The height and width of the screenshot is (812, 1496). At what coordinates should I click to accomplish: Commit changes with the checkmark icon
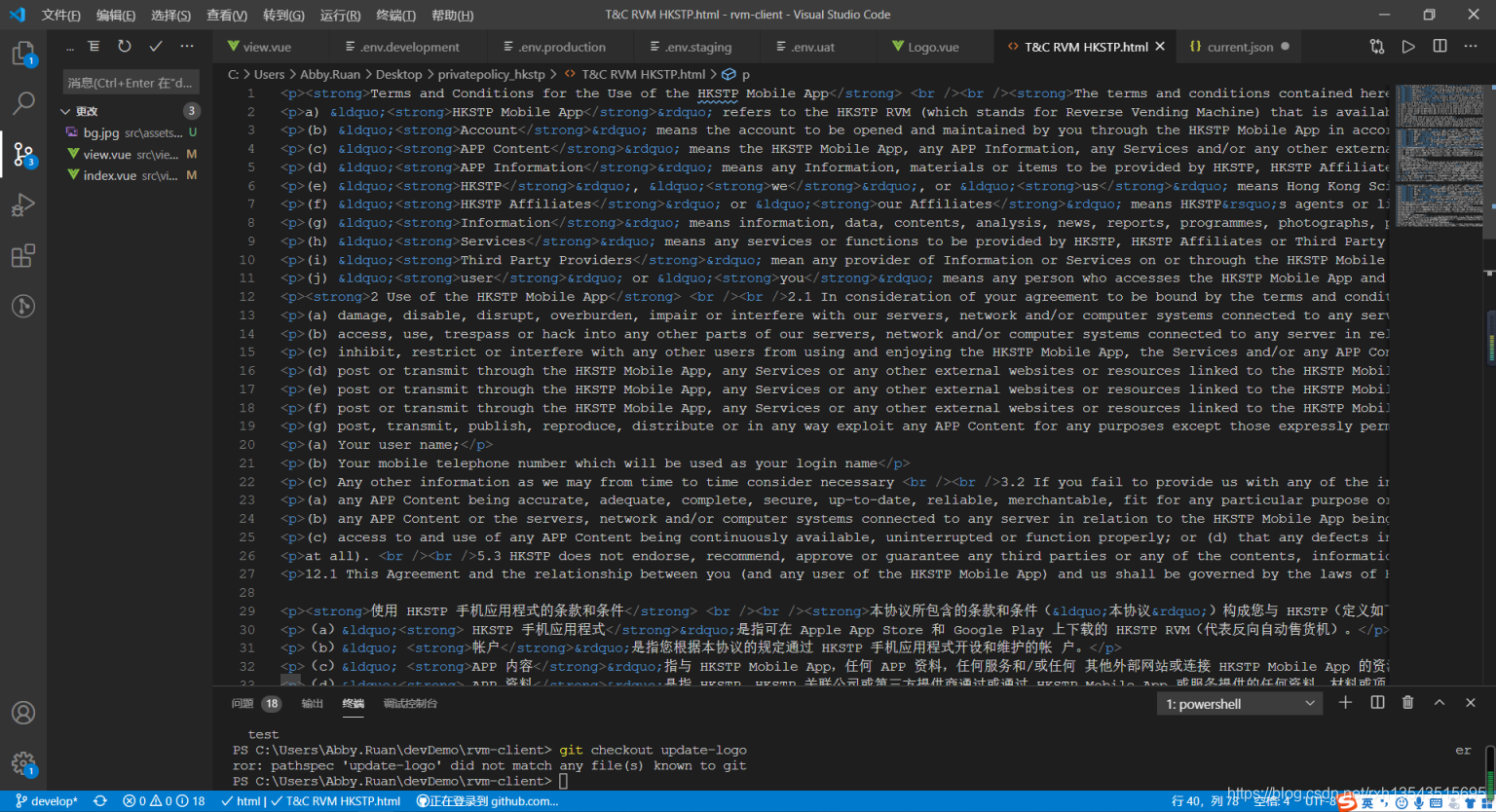(x=156, y=46)
